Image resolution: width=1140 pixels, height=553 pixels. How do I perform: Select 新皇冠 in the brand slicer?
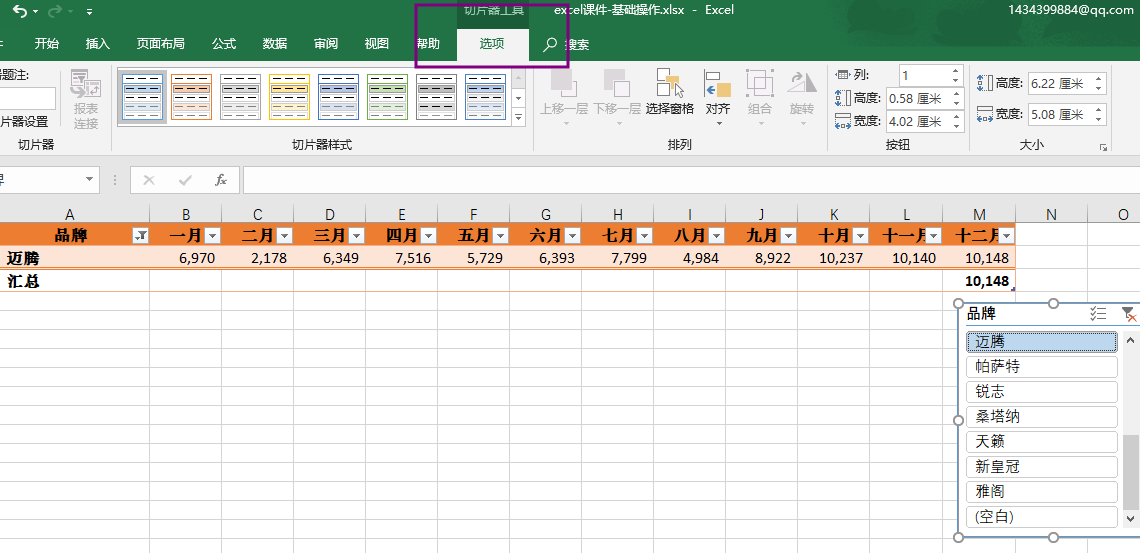[1042, 467]
